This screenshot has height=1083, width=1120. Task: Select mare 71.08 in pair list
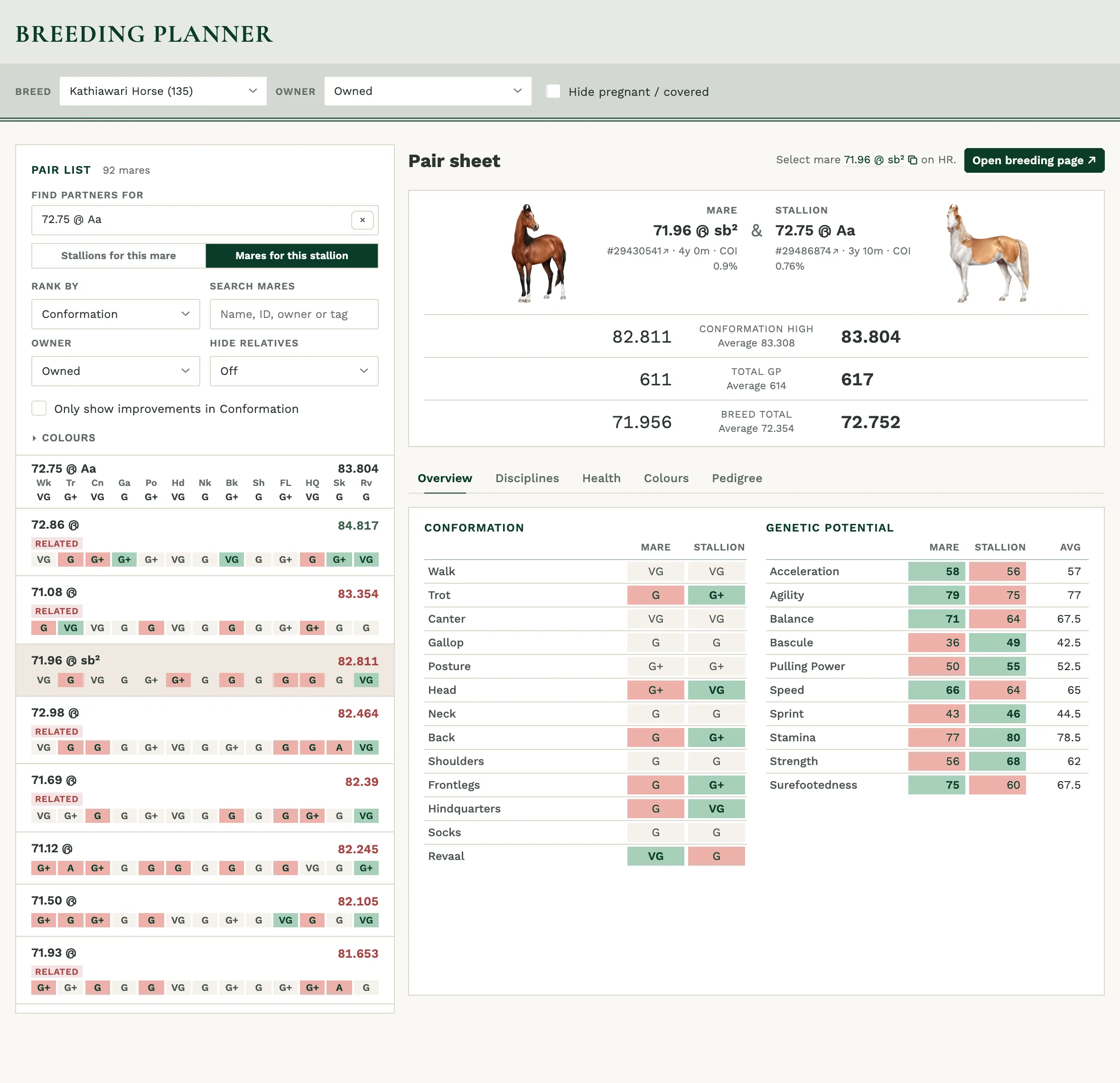[205, 610]
